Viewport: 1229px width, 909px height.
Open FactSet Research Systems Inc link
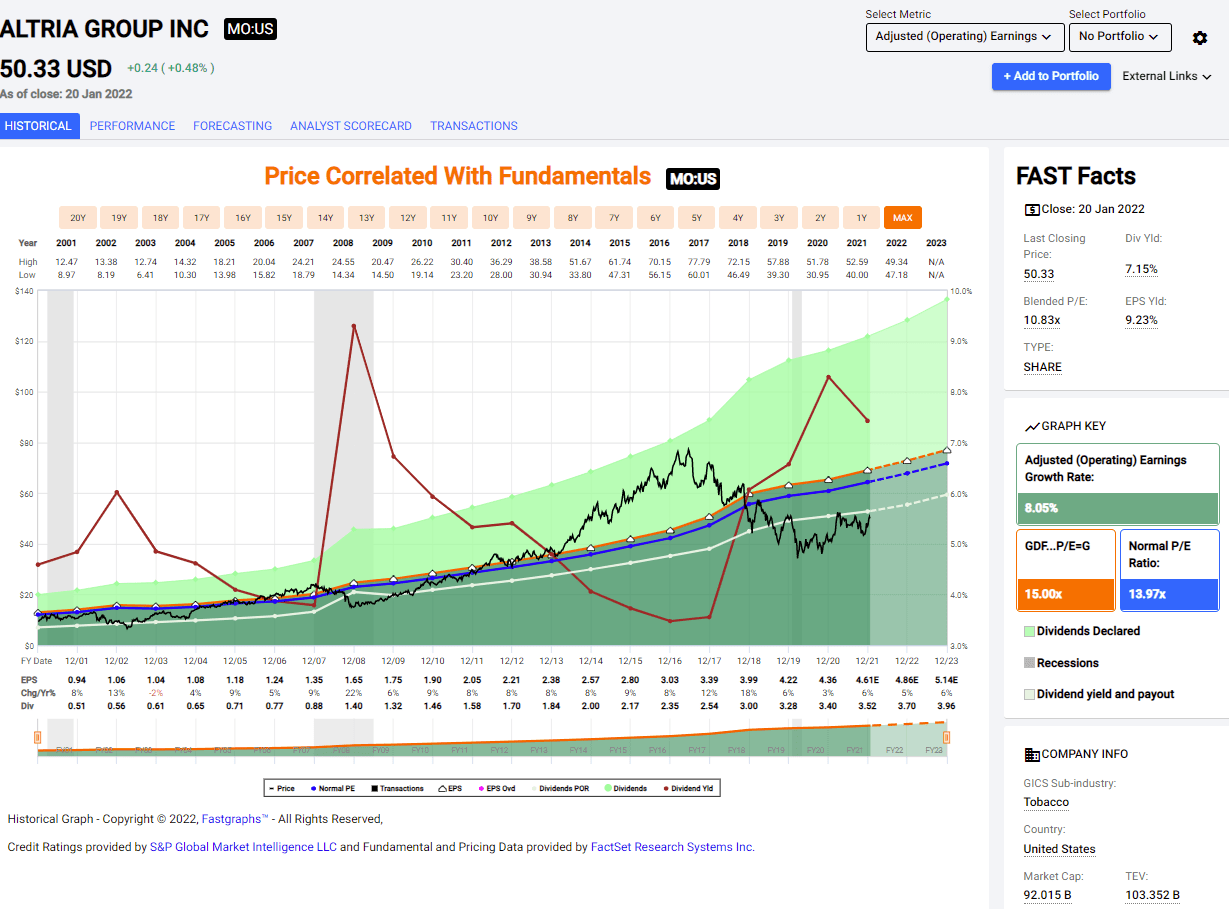pyautogui.click(x=671, y=847)
